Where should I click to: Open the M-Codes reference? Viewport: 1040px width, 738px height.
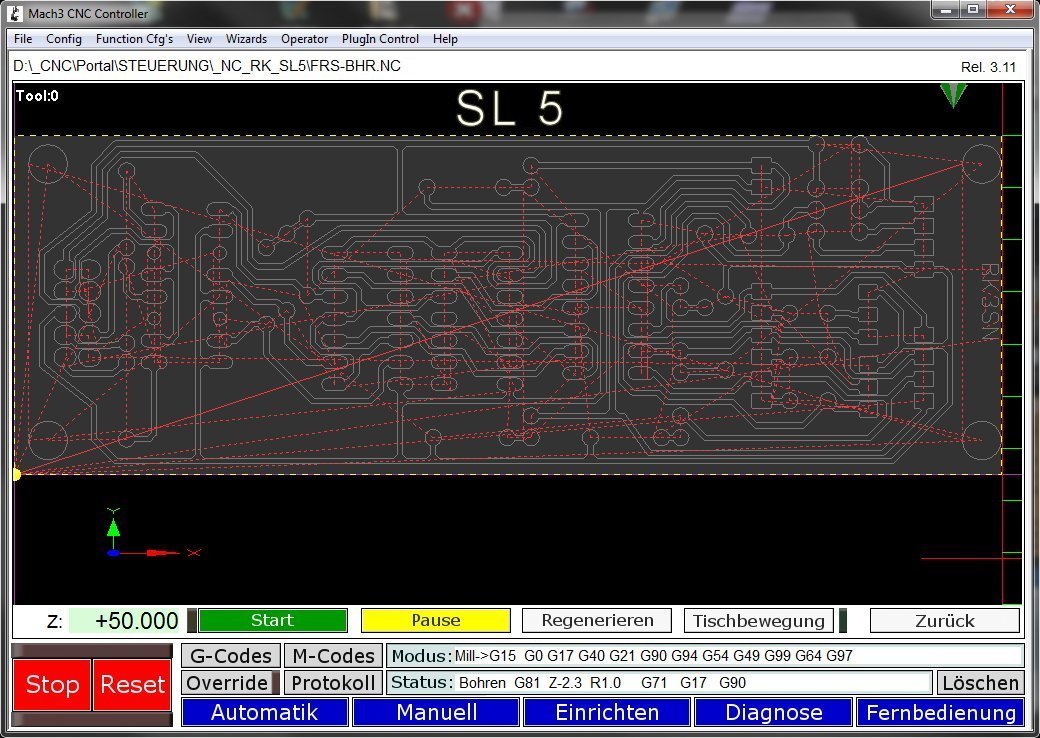tap(334, 656)
